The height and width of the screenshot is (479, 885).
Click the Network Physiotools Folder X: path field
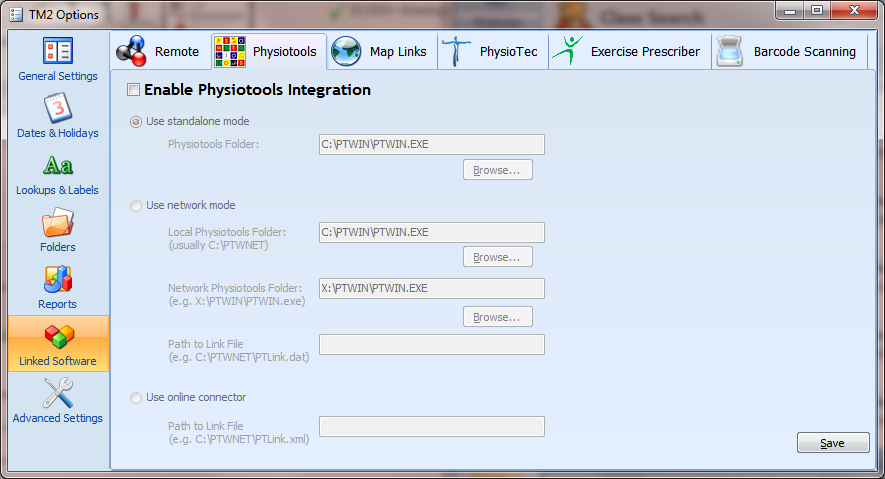pyautogui.click(x=432, y=288)
